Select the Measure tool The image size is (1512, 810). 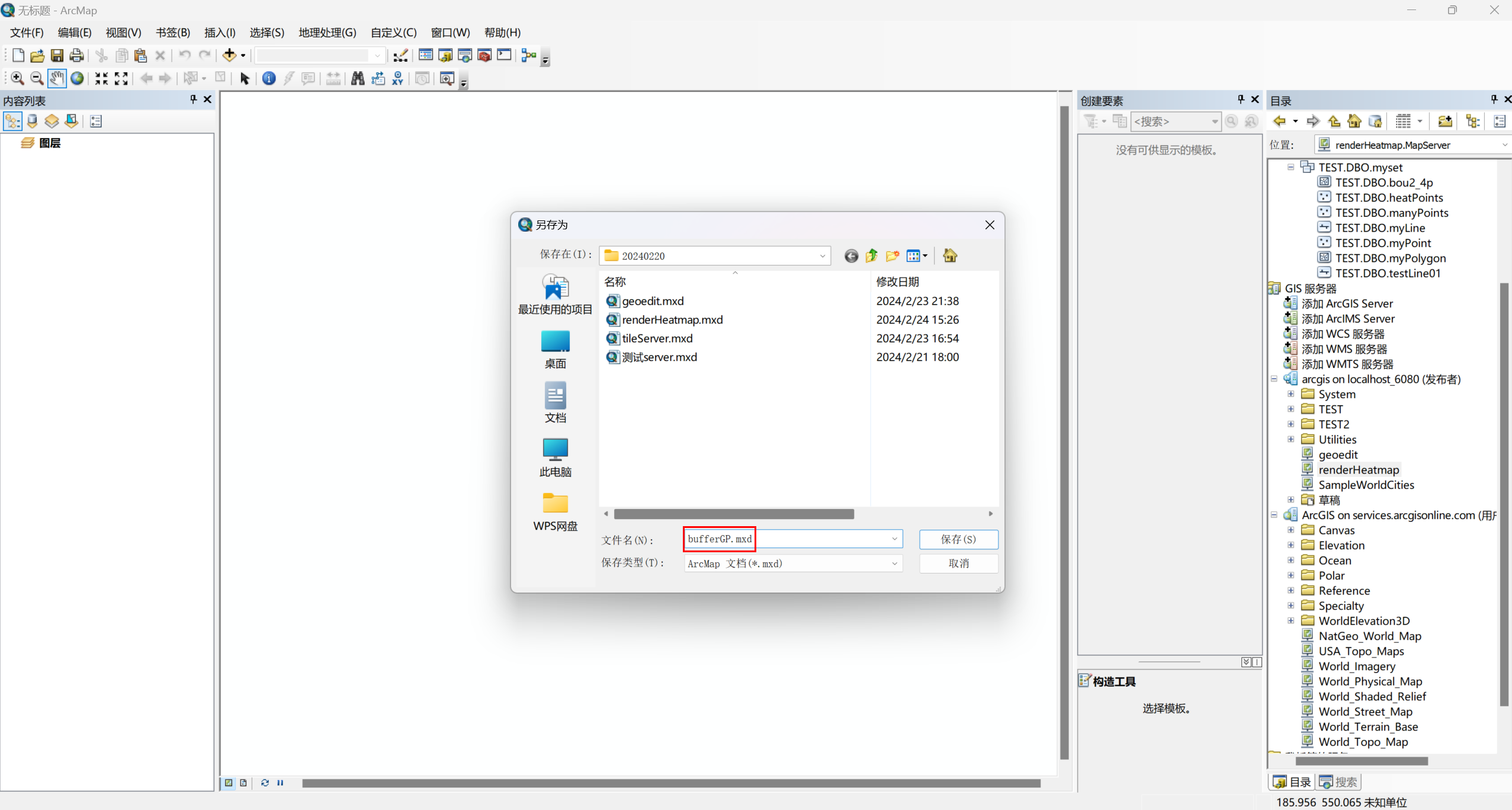333,78
